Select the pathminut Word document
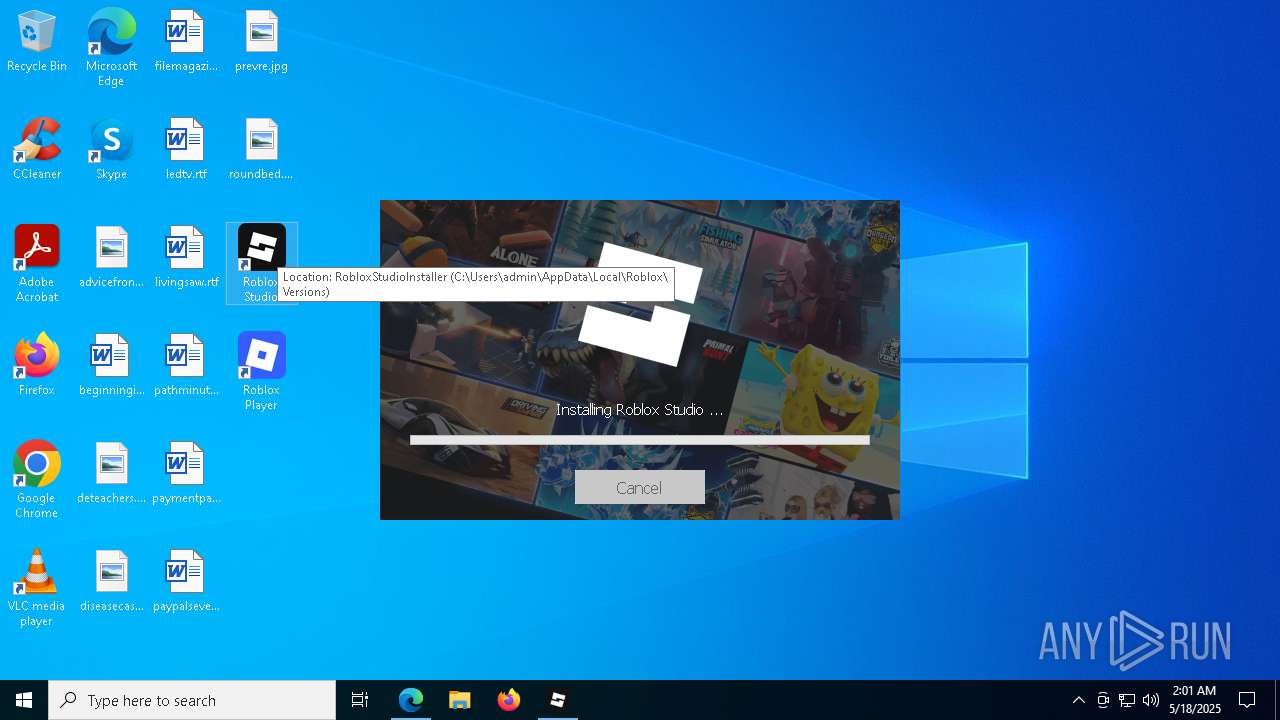The image size is (1280, 720). (x=186, y=366)
